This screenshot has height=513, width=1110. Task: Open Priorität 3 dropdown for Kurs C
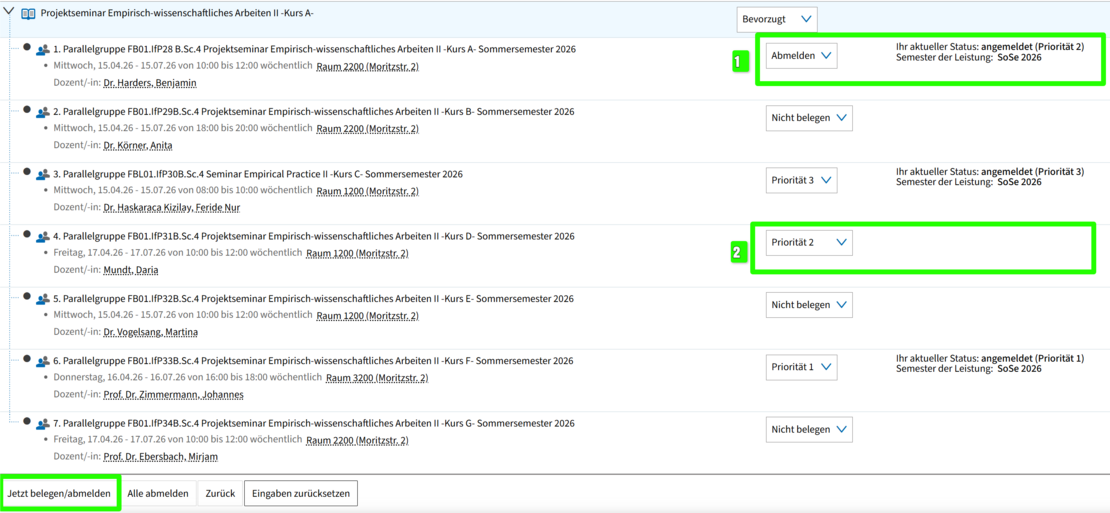pyautogui.click(x=801, y=180)
